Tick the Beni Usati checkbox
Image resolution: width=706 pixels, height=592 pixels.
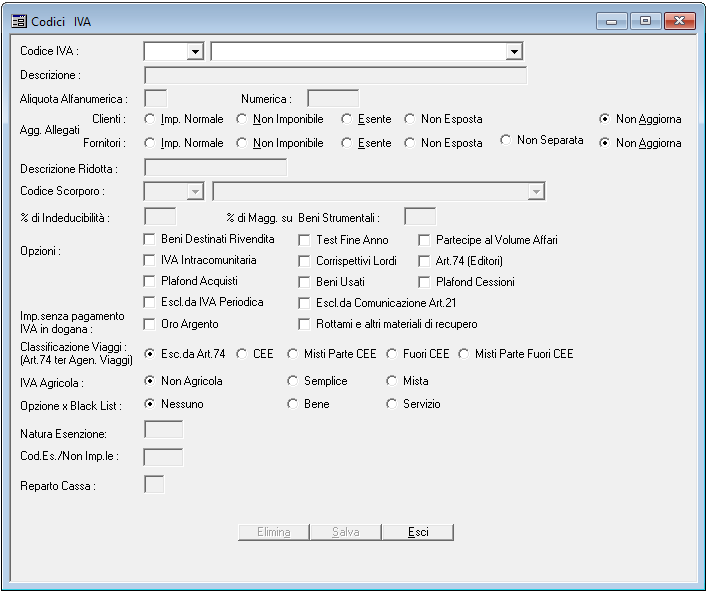(304, 282)
